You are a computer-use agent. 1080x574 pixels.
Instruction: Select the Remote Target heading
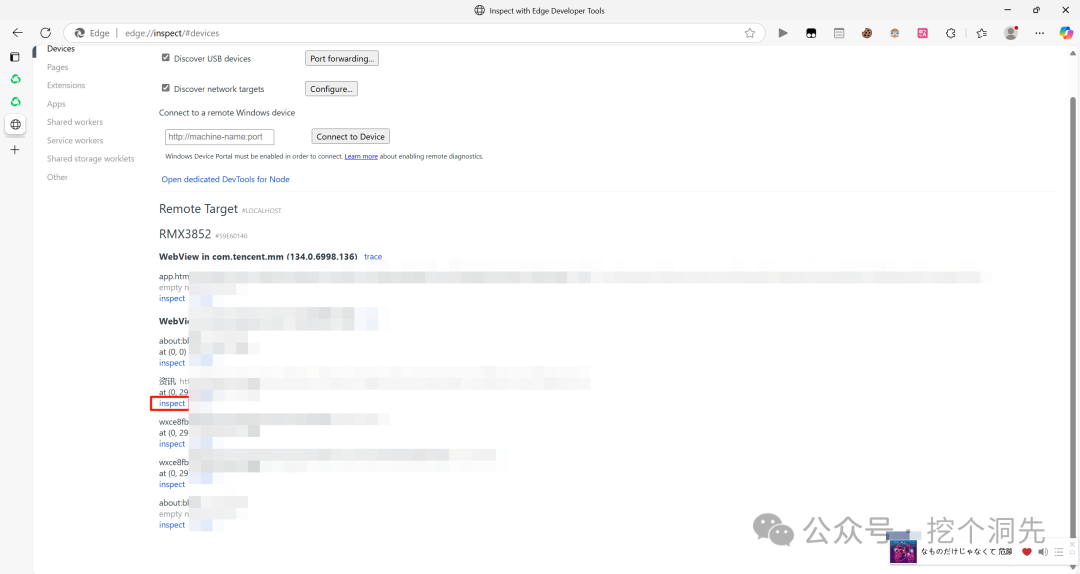(198, 209)
